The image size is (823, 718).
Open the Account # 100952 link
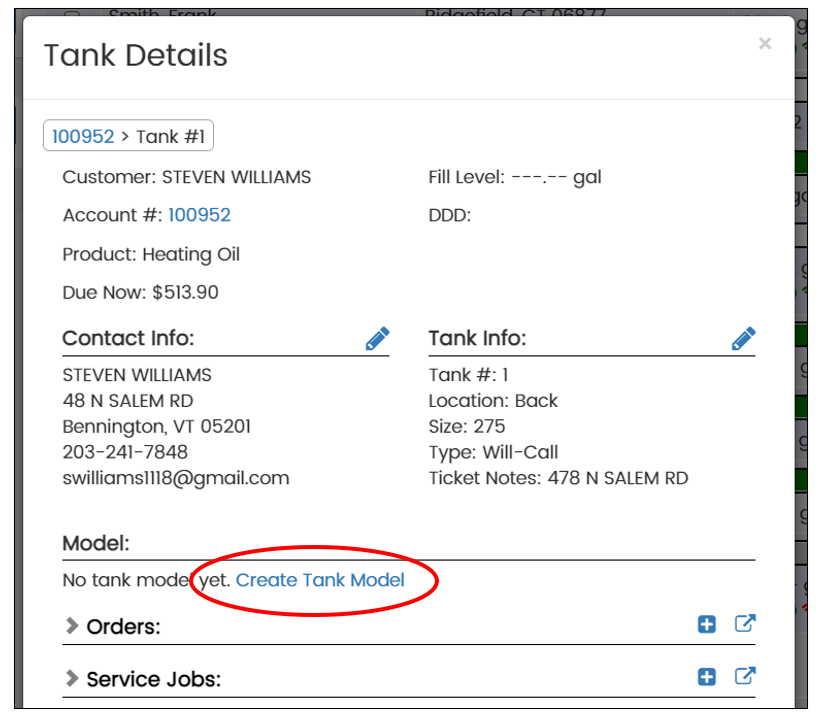click(x=199, y=215)
